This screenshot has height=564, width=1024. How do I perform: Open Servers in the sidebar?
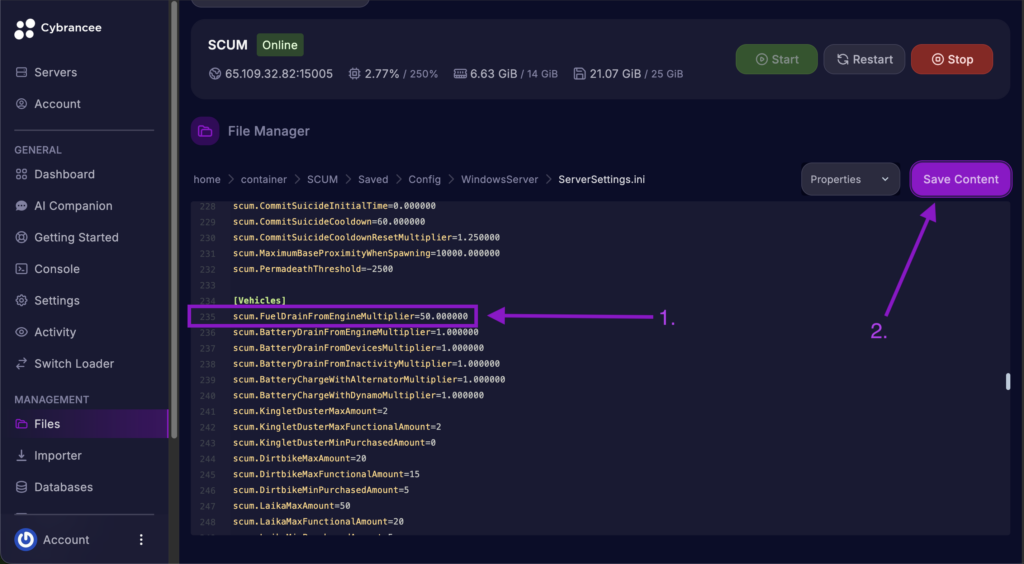point(56,72)
